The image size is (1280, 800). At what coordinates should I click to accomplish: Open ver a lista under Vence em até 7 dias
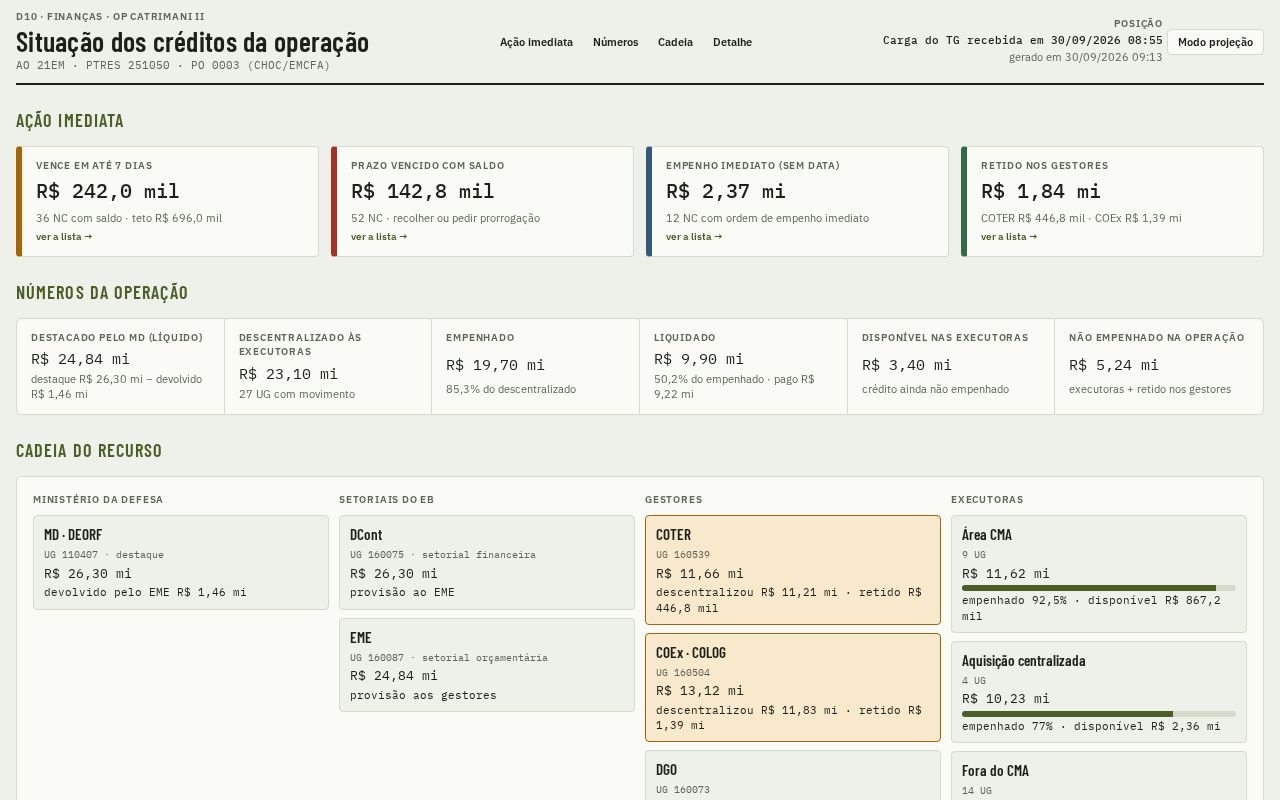click(x=64, y=237)
